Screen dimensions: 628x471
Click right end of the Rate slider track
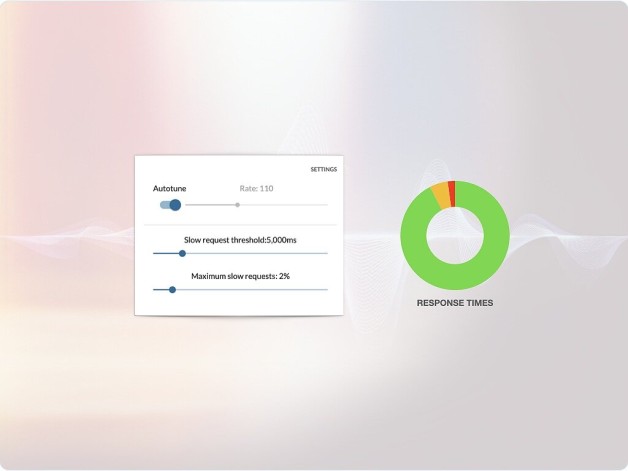(x=326, y=205)
